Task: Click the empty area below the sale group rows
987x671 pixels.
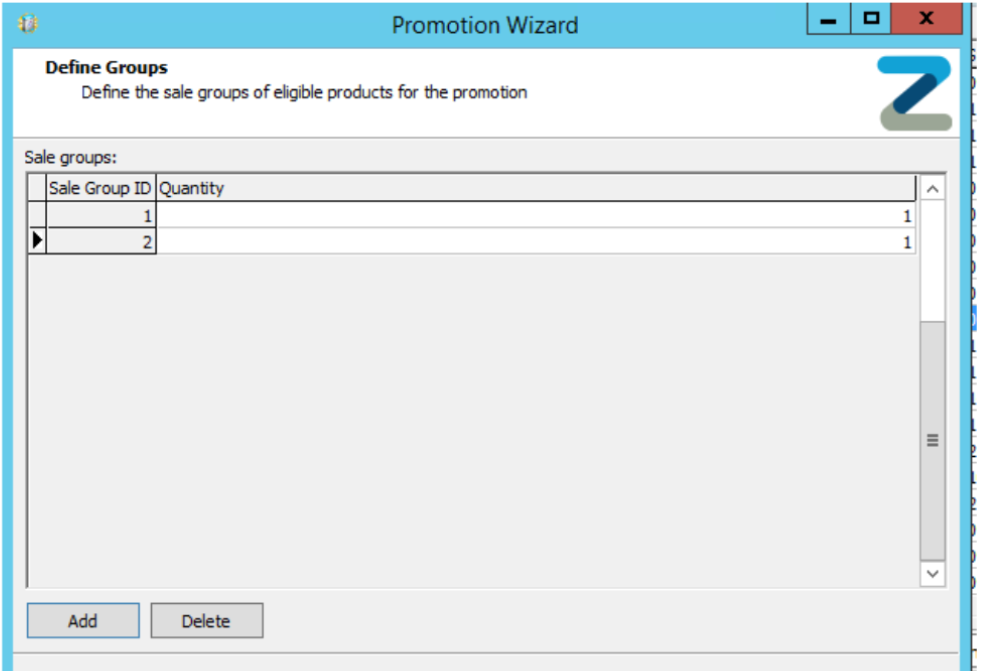Action: (x=470, y=420)
